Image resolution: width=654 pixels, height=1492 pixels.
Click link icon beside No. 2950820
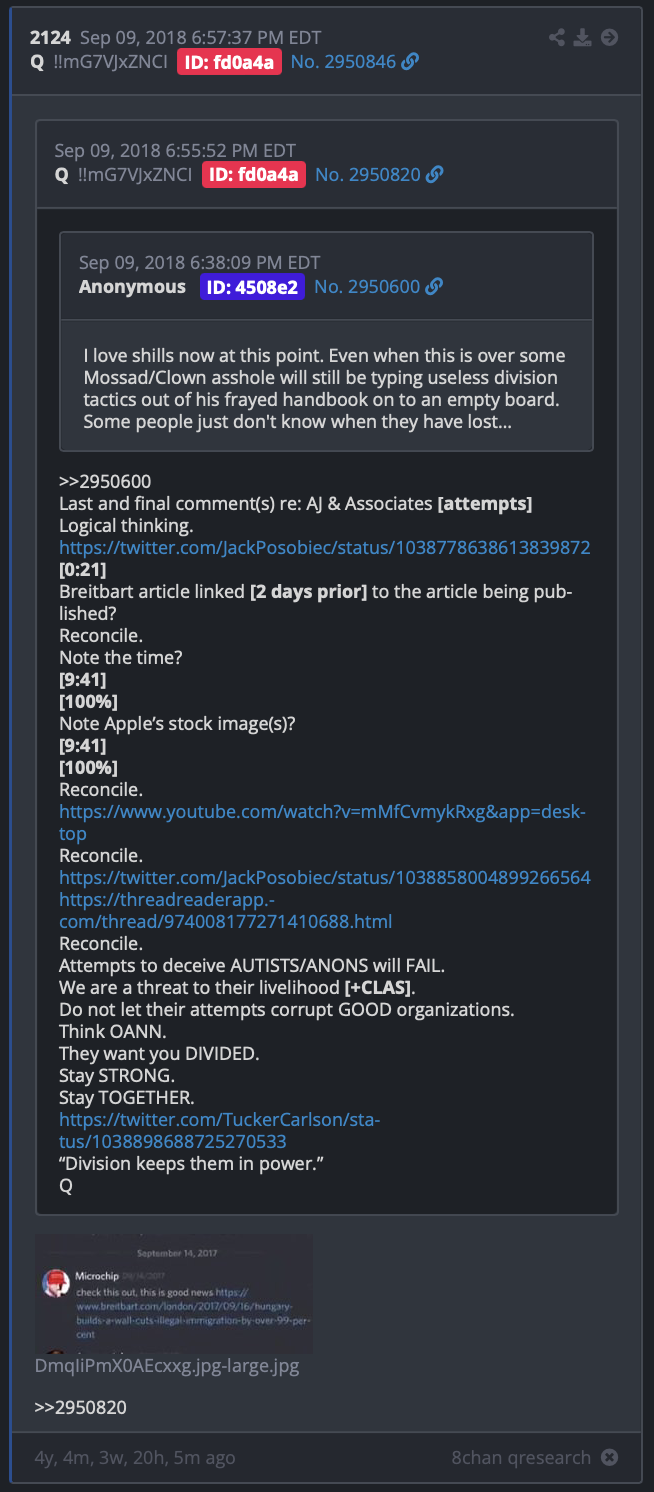(434, 174)
